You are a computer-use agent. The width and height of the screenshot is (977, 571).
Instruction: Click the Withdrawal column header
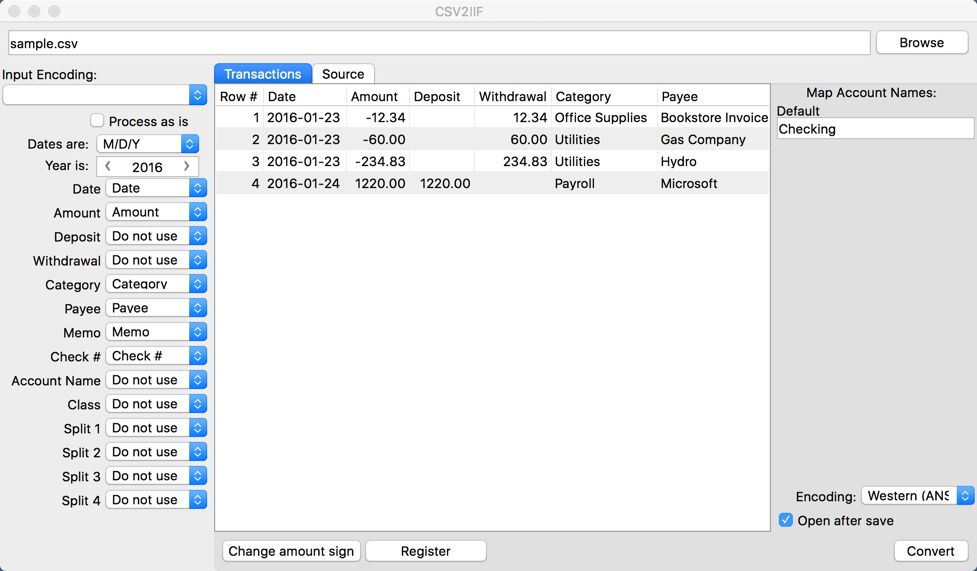click(x=512, y=96)
